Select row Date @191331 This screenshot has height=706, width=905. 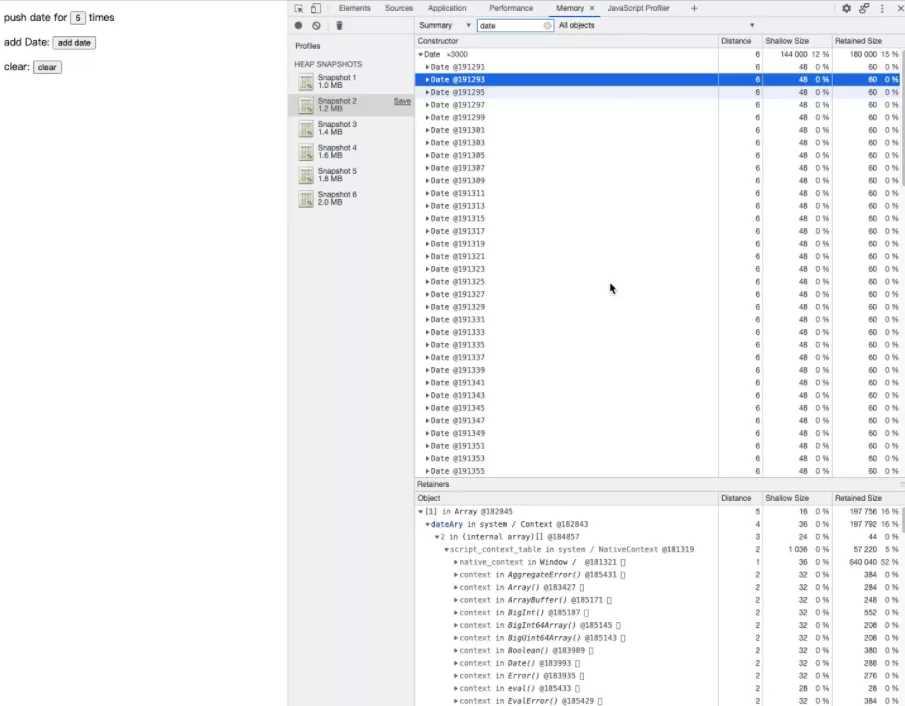point(657,320)
